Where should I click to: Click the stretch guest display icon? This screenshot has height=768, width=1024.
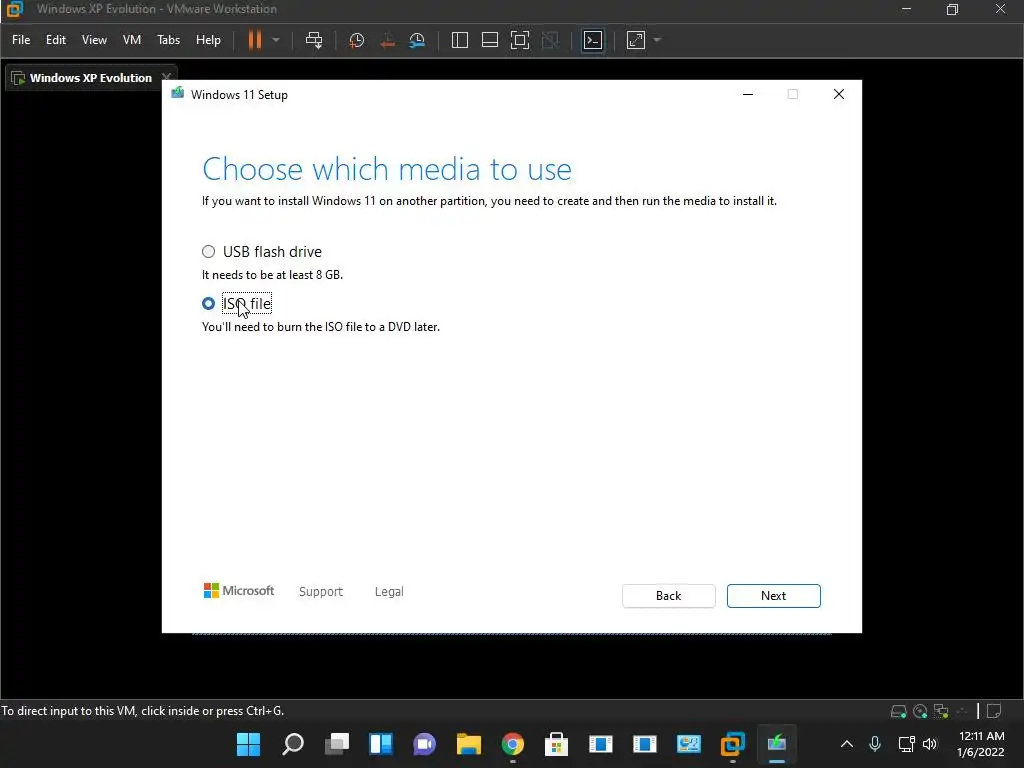click(635, 40)
